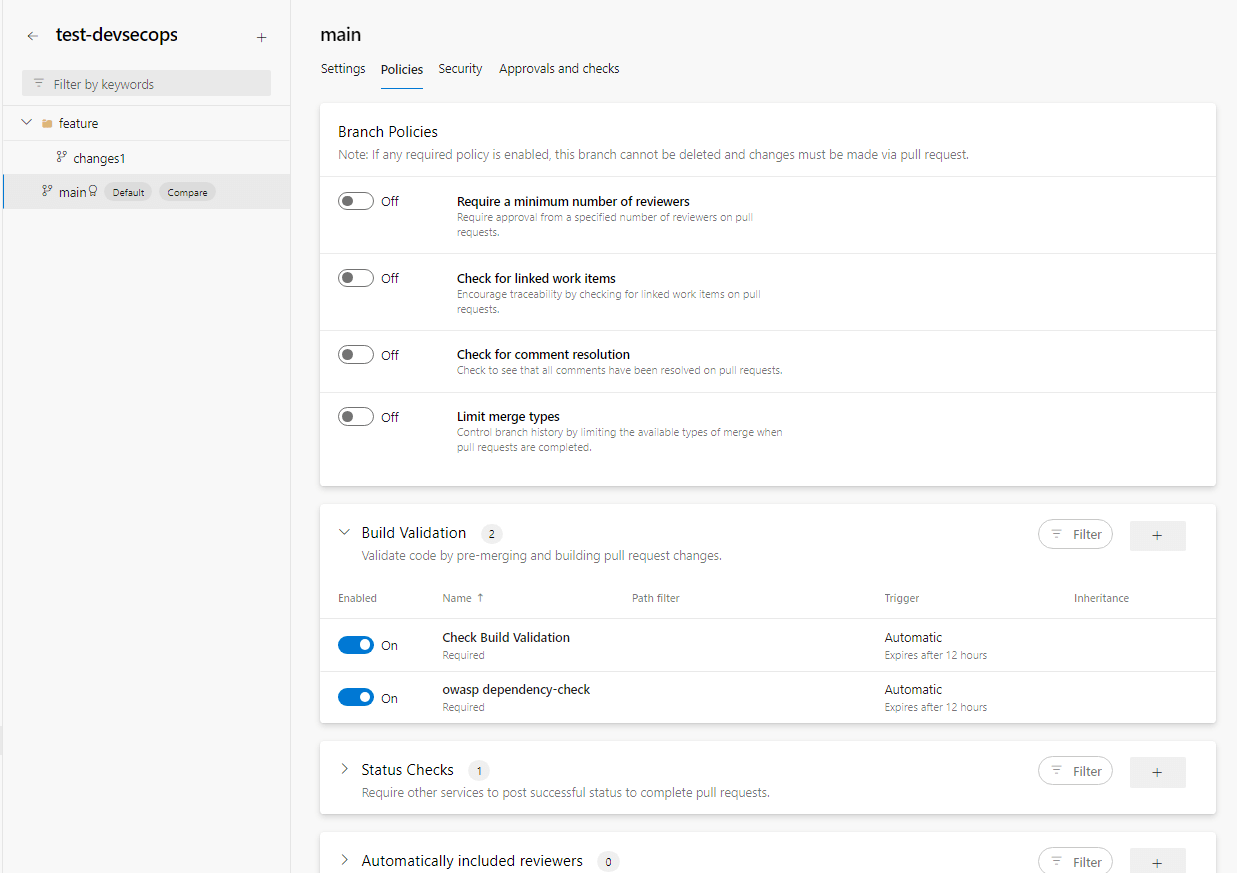The width and height of the screenshot is (1237, 873).
Task: Click the plus icon next to test-devsecops
Action: point(261,37)
